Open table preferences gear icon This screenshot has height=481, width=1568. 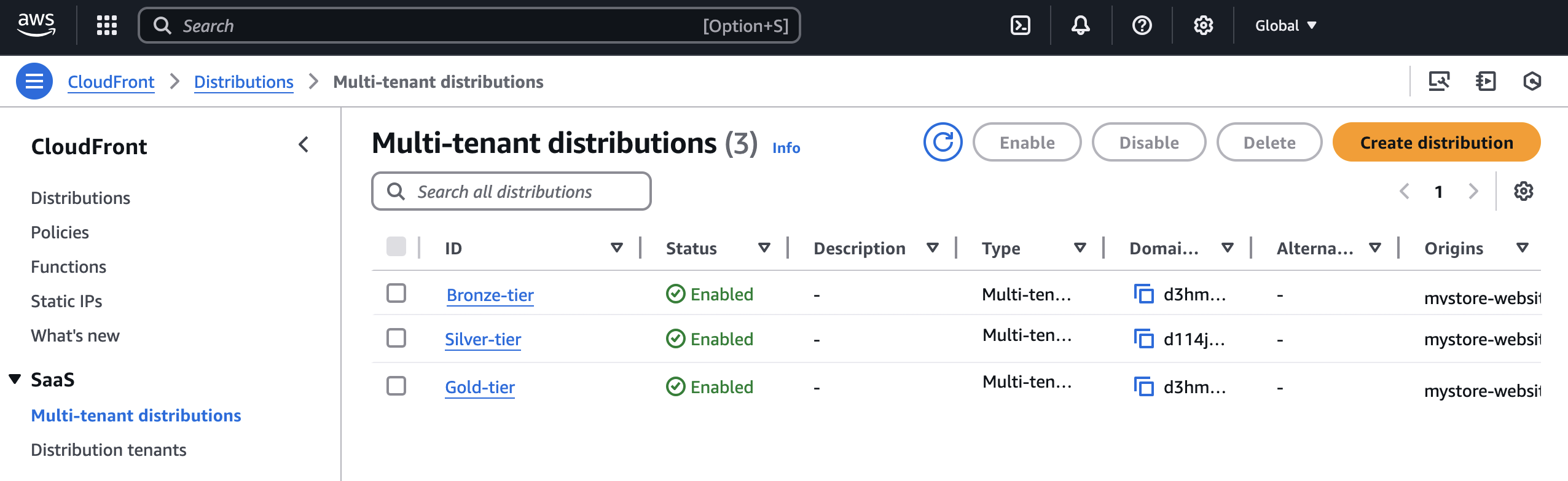click(x=1523, y=192)
